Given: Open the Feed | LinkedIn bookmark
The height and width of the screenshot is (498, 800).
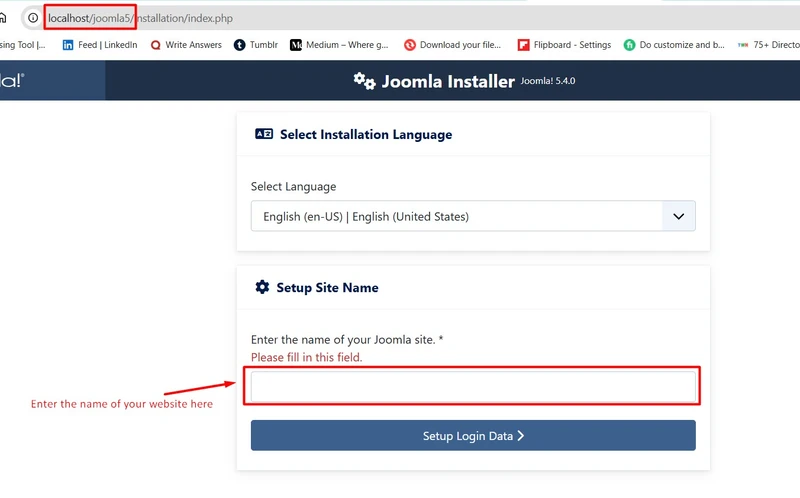Looking at the screenshot, I should coord(99,45).
